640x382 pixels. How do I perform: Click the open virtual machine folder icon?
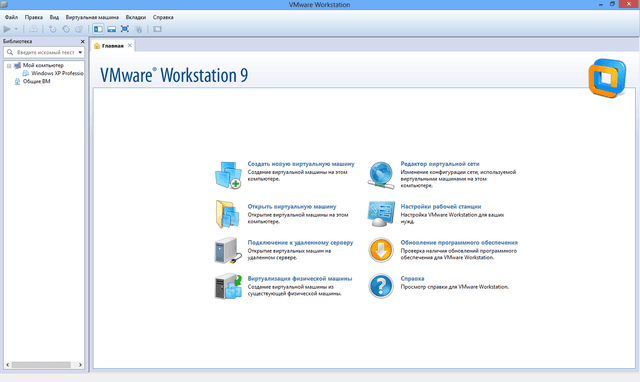coord(227,214)
